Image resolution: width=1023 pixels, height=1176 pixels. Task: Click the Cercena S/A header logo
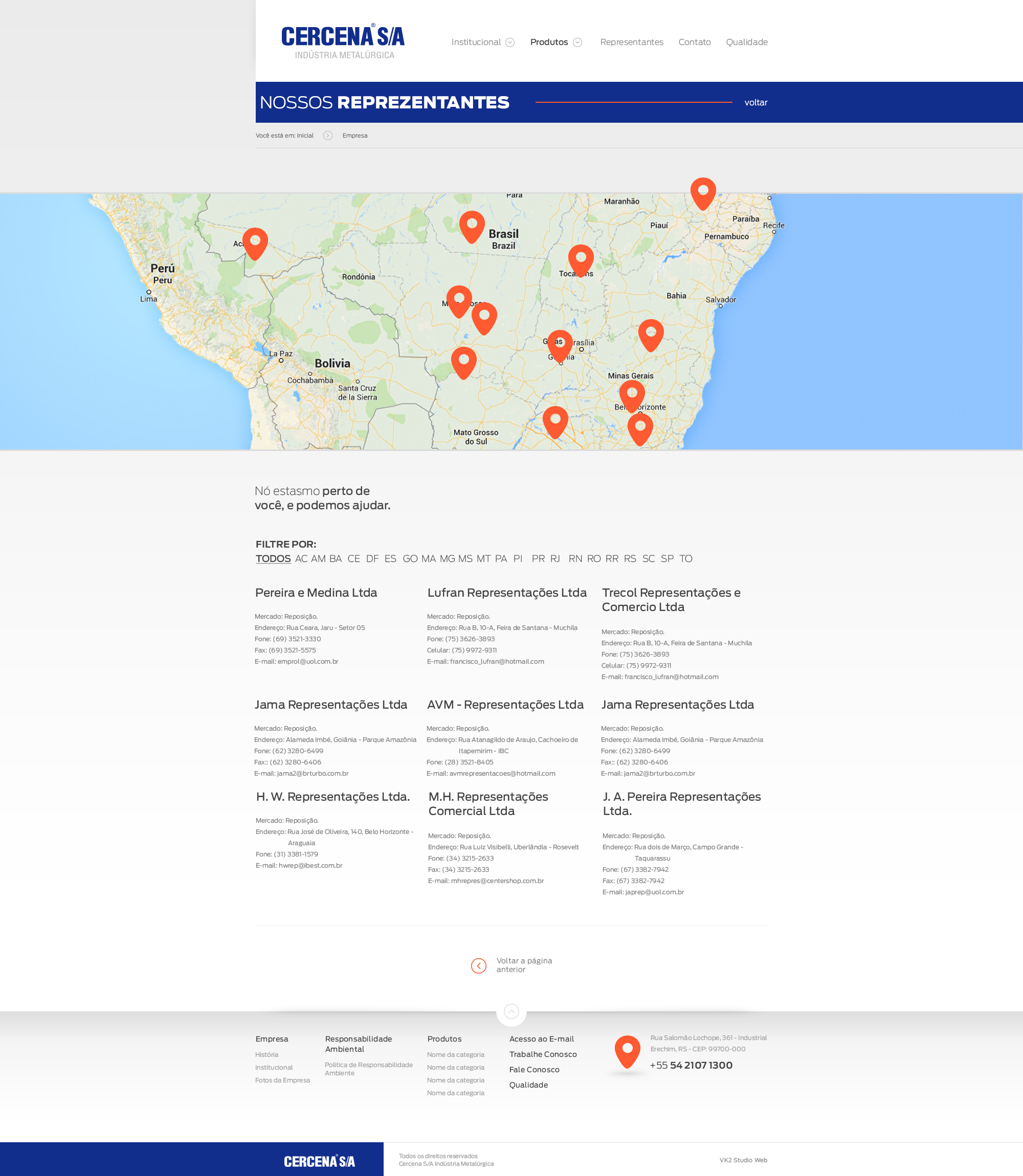coord(343,41)
